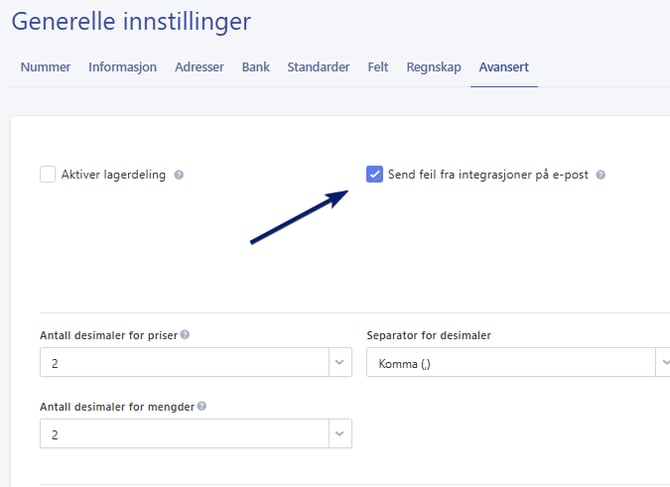670x487 pixels.
Task: Go to the Adresser tab
Action: (x=199, y=67)
